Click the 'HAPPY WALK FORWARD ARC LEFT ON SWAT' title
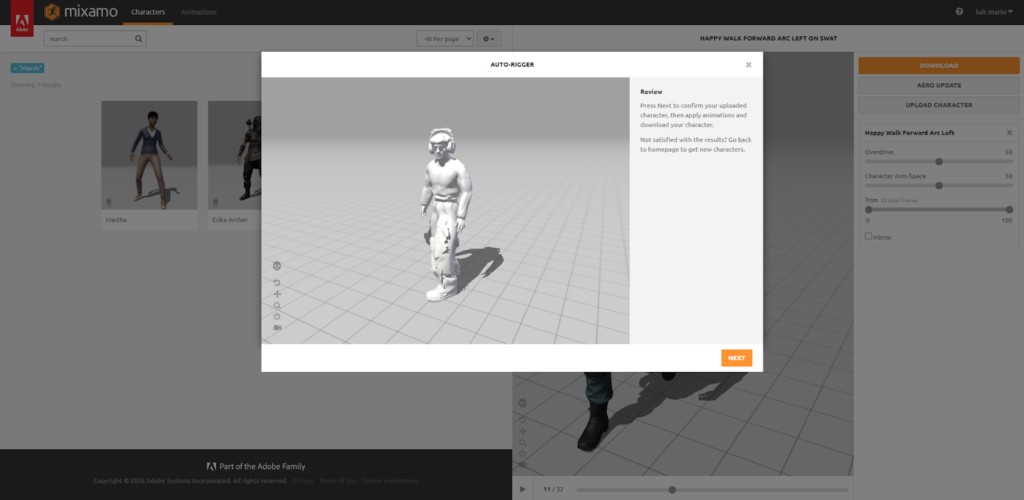Viewport: 1024px width, 500px height. (x=768, y=39)
